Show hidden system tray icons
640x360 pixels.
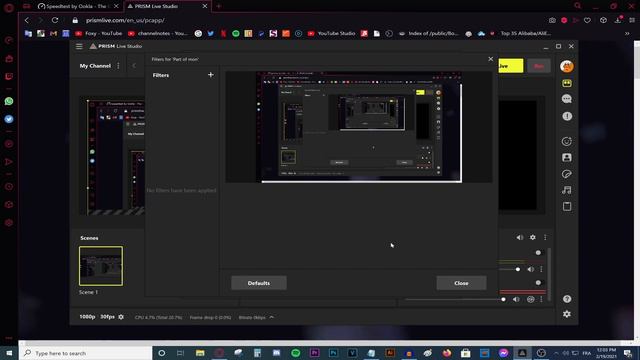click(556, 353)
